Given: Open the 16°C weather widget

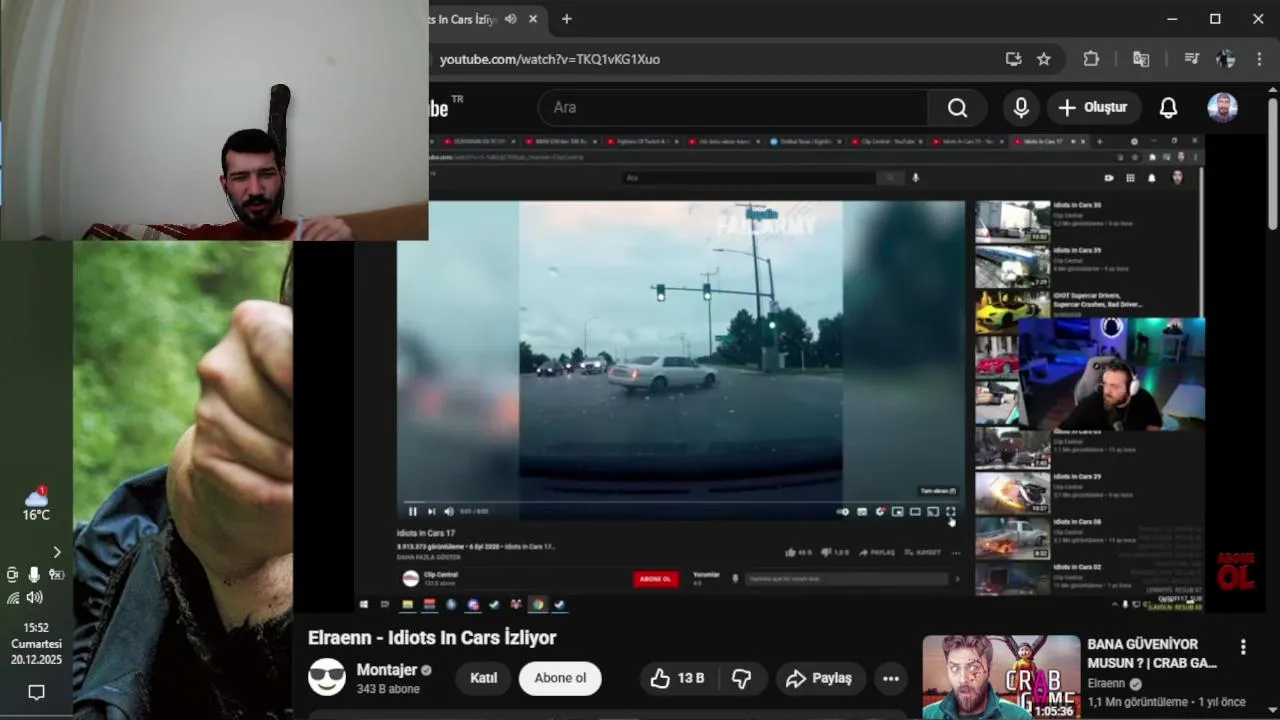Looking at the screenshot, I should (36, 505).
